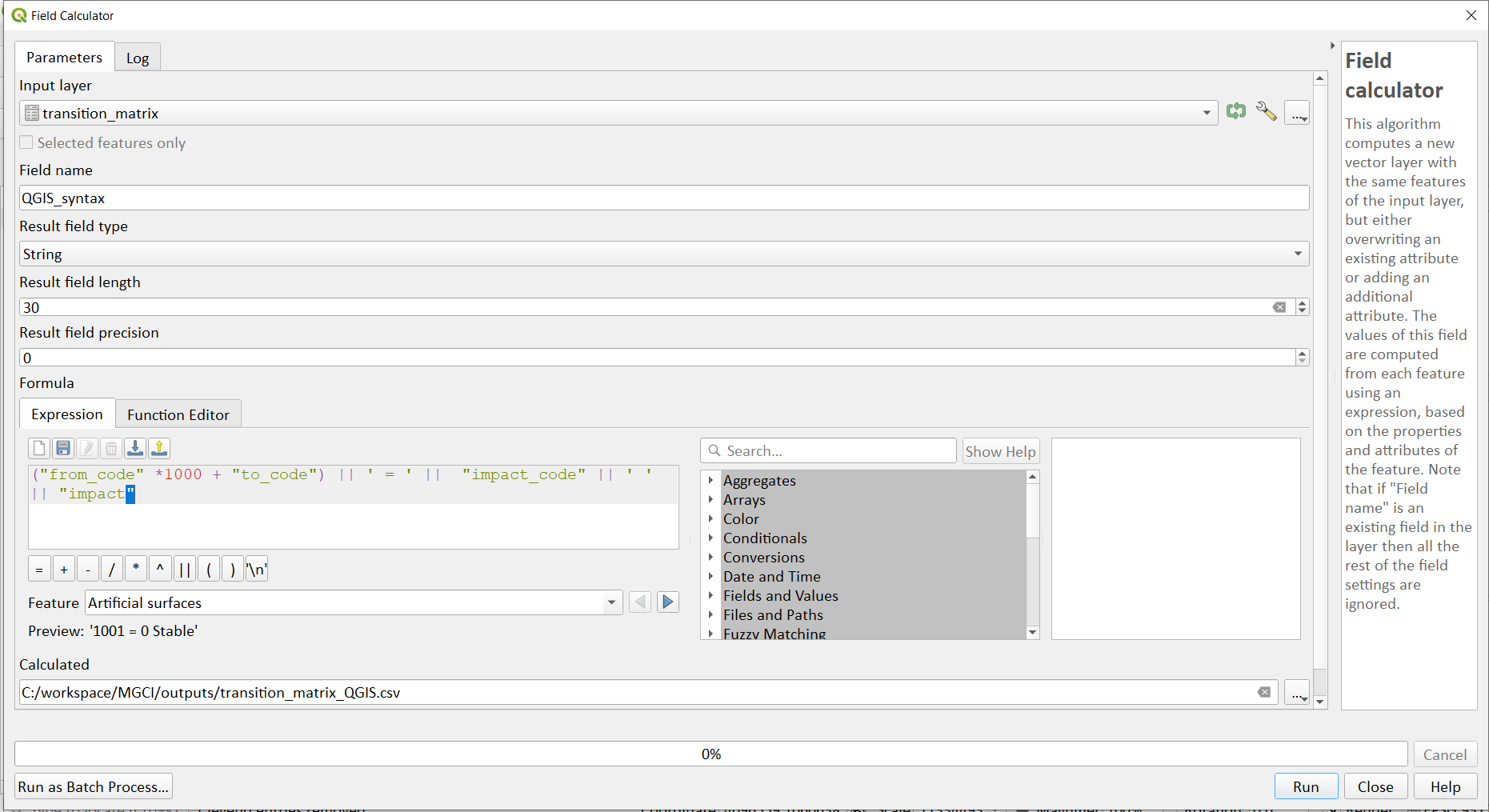
Task: Insert a closing parenthesis
Action: tap(233, 570)
